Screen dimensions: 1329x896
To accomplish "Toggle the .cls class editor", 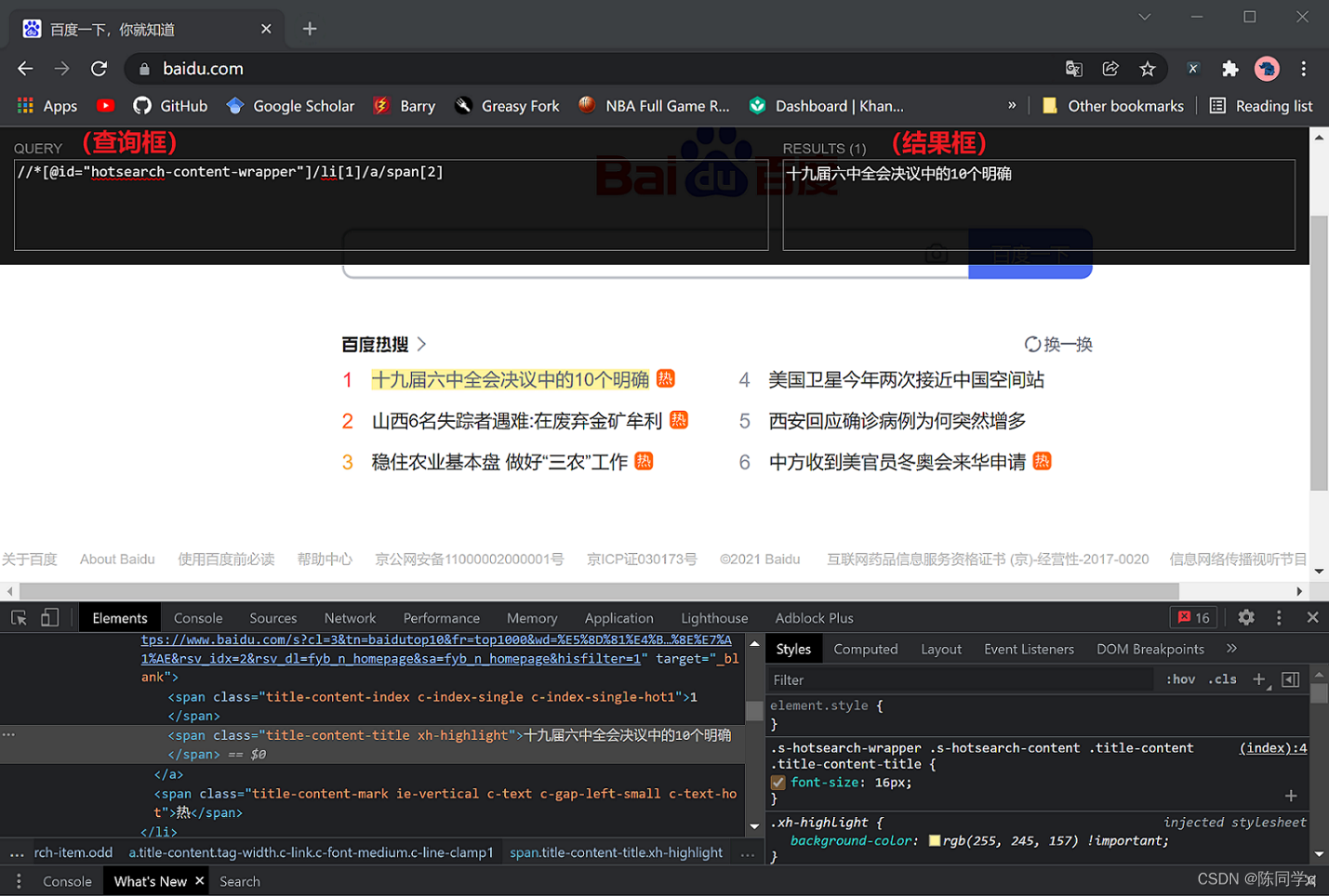I will (1223, 680).
